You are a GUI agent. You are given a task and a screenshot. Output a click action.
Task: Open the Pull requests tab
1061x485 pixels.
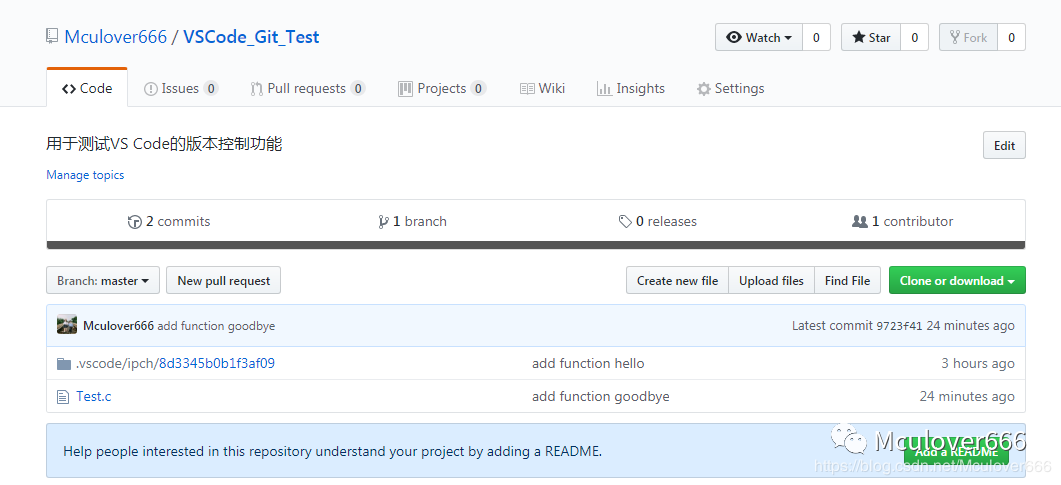[306, 89]
